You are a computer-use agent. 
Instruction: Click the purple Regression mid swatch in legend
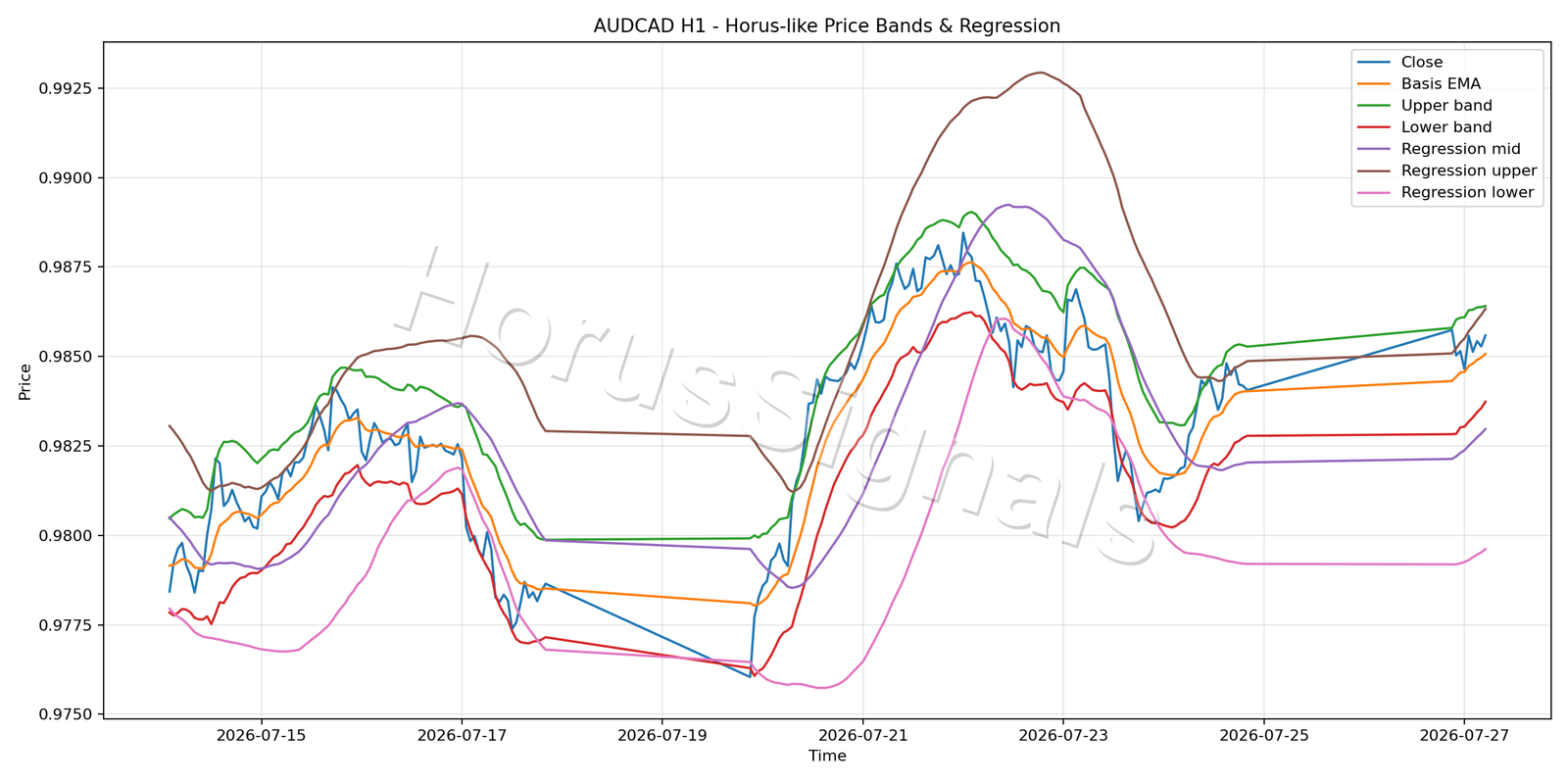point(1374,149)
